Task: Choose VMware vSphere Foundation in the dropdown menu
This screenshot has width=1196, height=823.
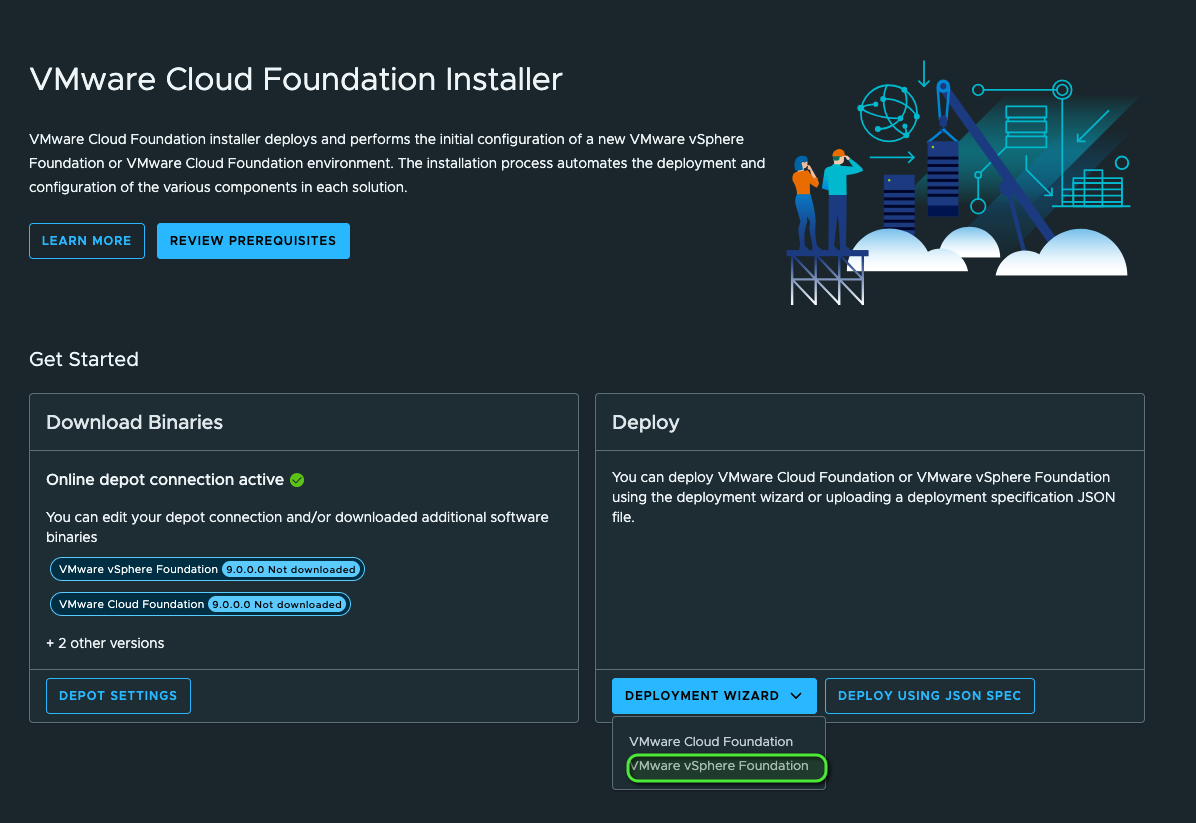Action: (x=719, y=766)
